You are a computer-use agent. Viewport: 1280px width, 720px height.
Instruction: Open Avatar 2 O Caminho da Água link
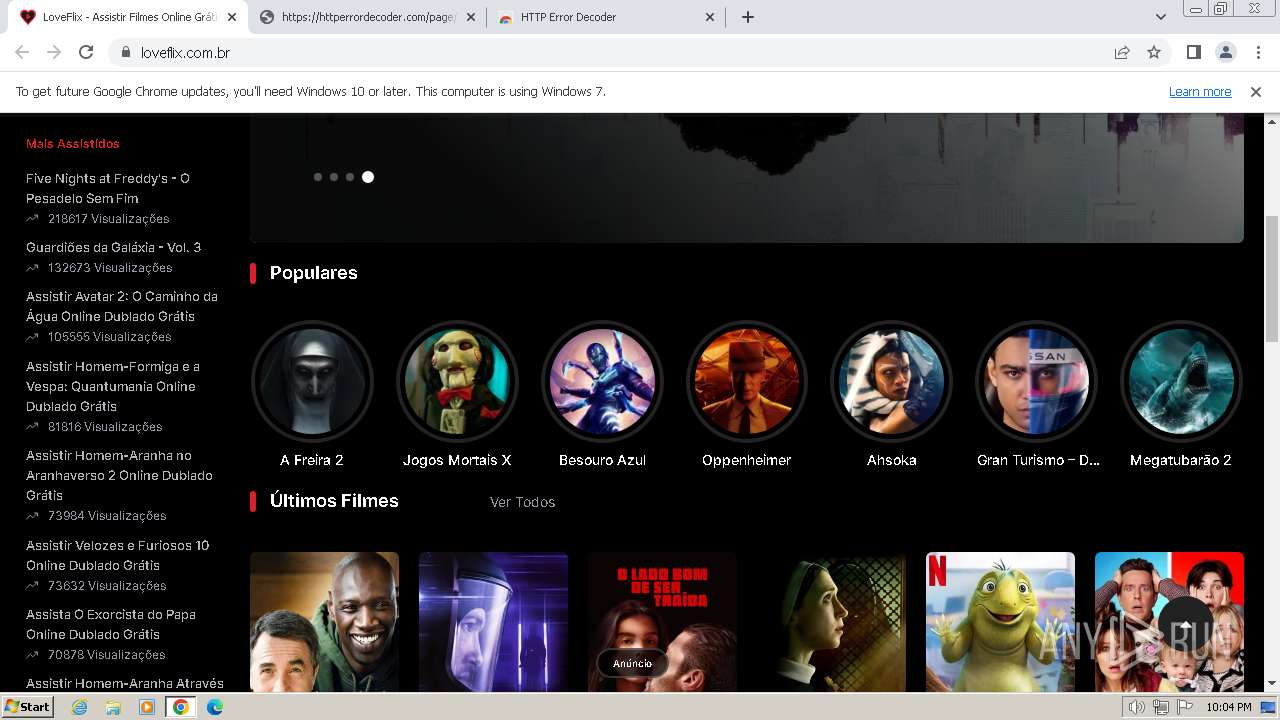click(x=122, y=306)
